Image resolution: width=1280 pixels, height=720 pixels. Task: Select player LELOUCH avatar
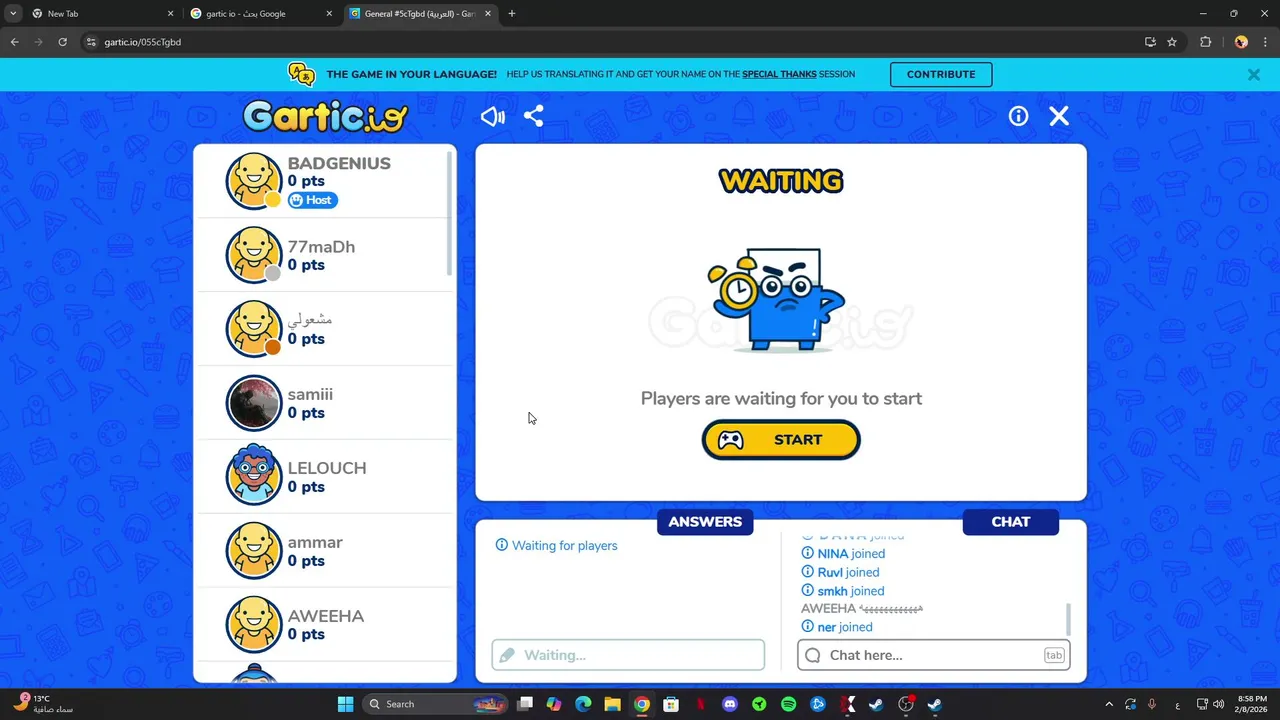(254, 477)
